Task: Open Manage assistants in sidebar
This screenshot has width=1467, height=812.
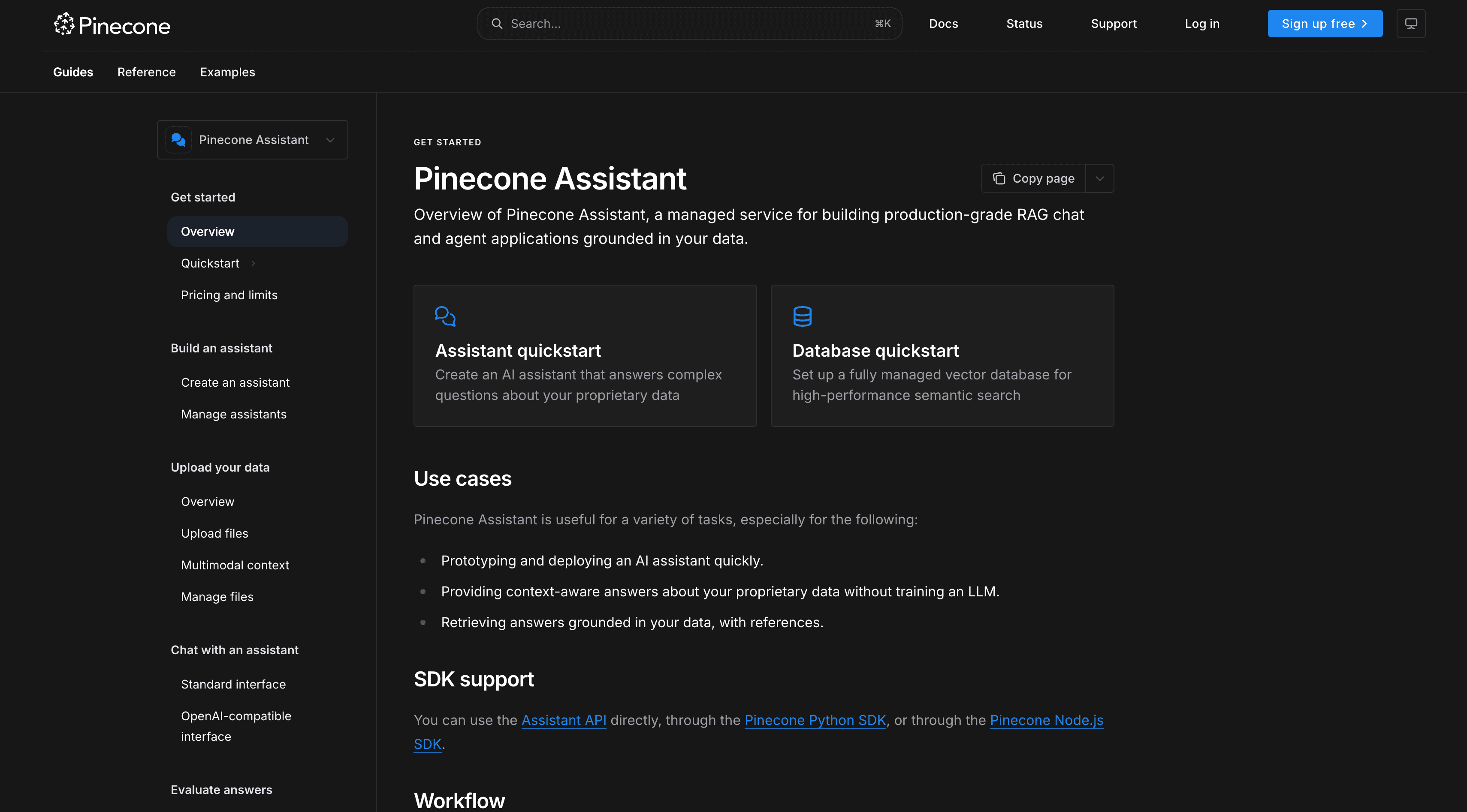Action: coord(233,415)
